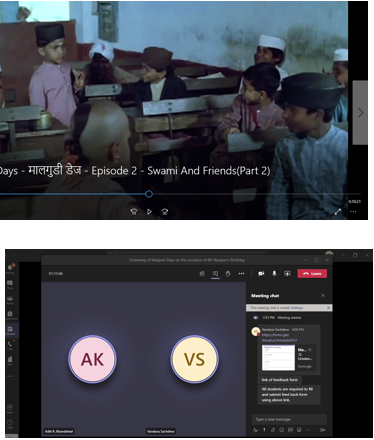Open the Google Forms feedback link
This screenshot has width=374, height=440.
point(279,337)
